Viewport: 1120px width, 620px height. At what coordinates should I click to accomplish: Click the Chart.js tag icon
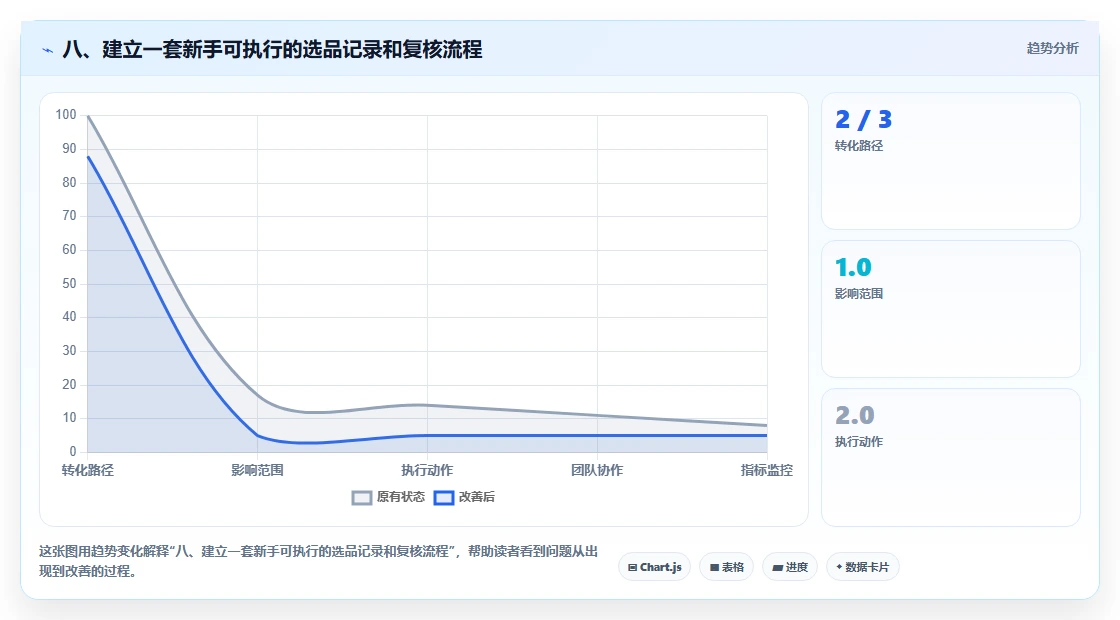632,568
